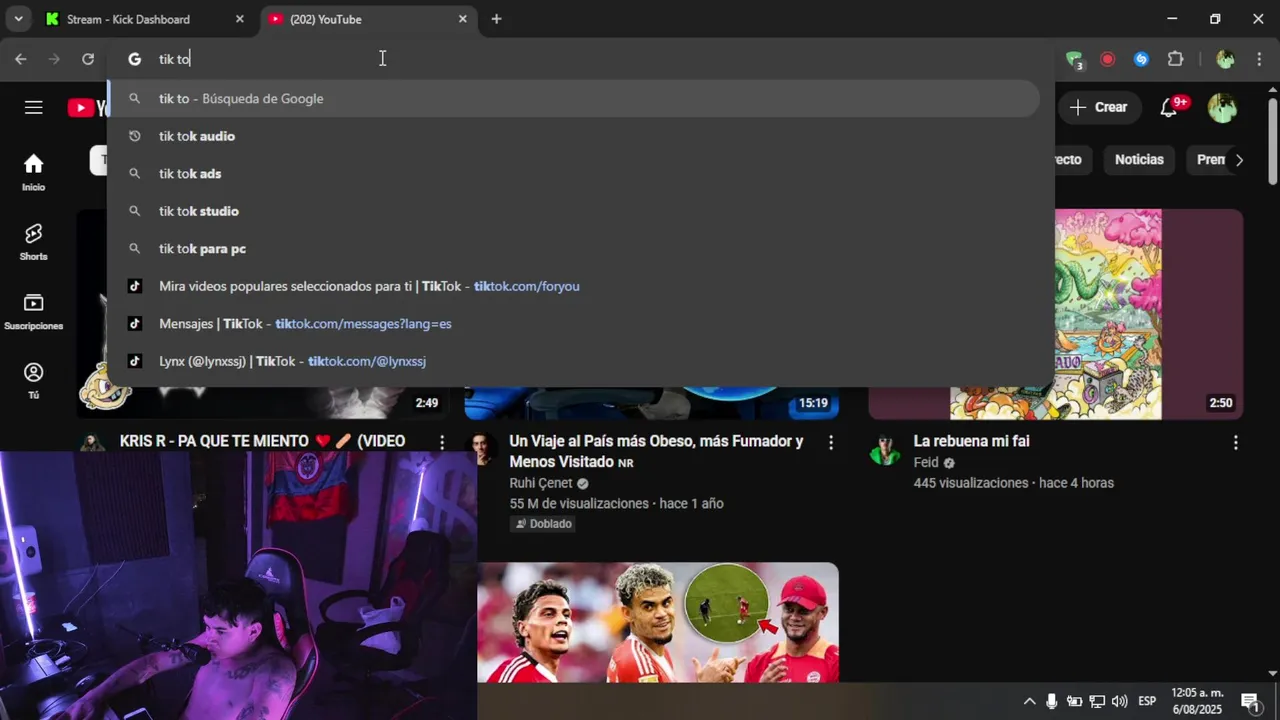
Task: Open Suscripciones in the sidebar
Action: [34, 311]
